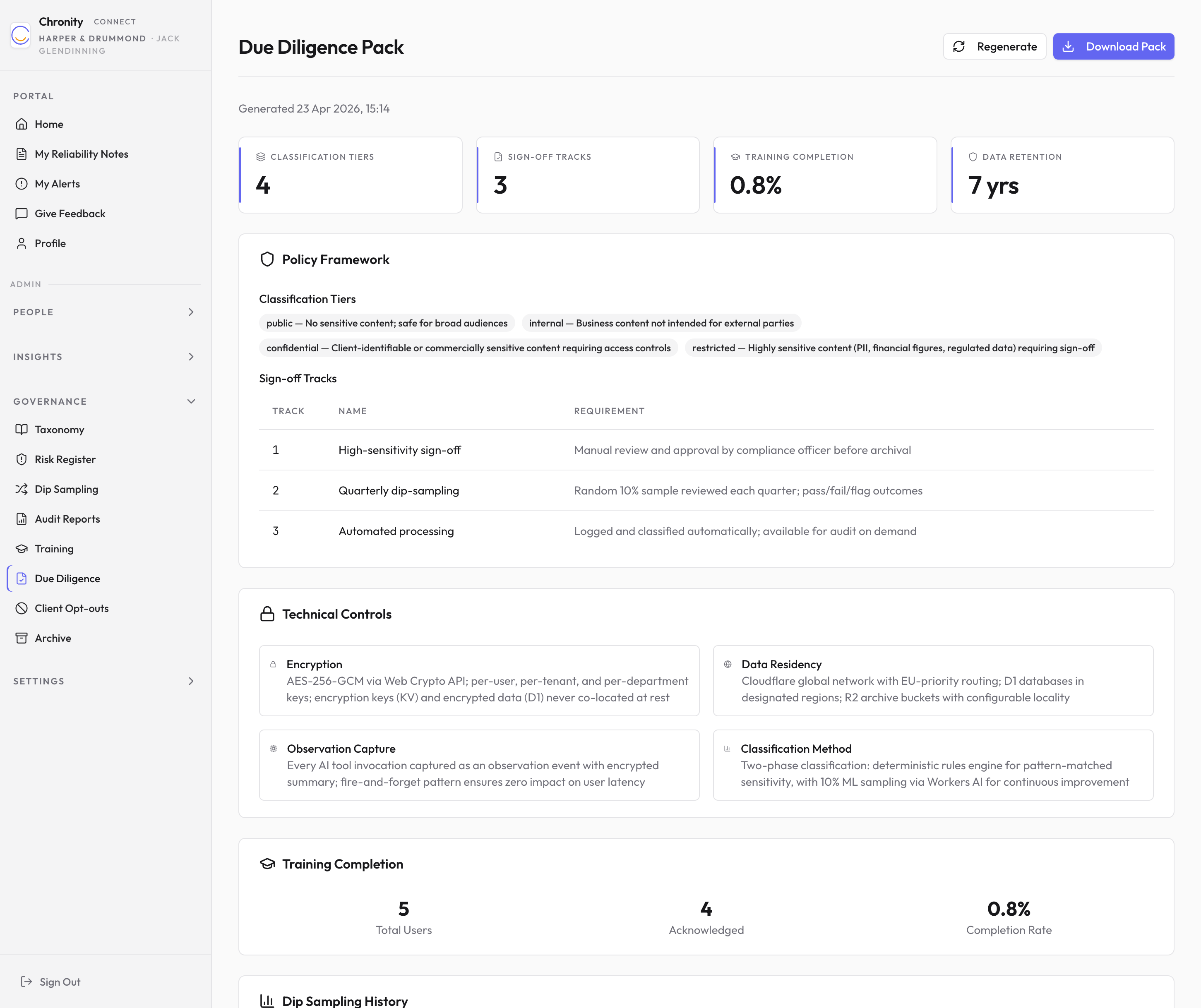Click the Risk Register warning icon

[22, 459]
